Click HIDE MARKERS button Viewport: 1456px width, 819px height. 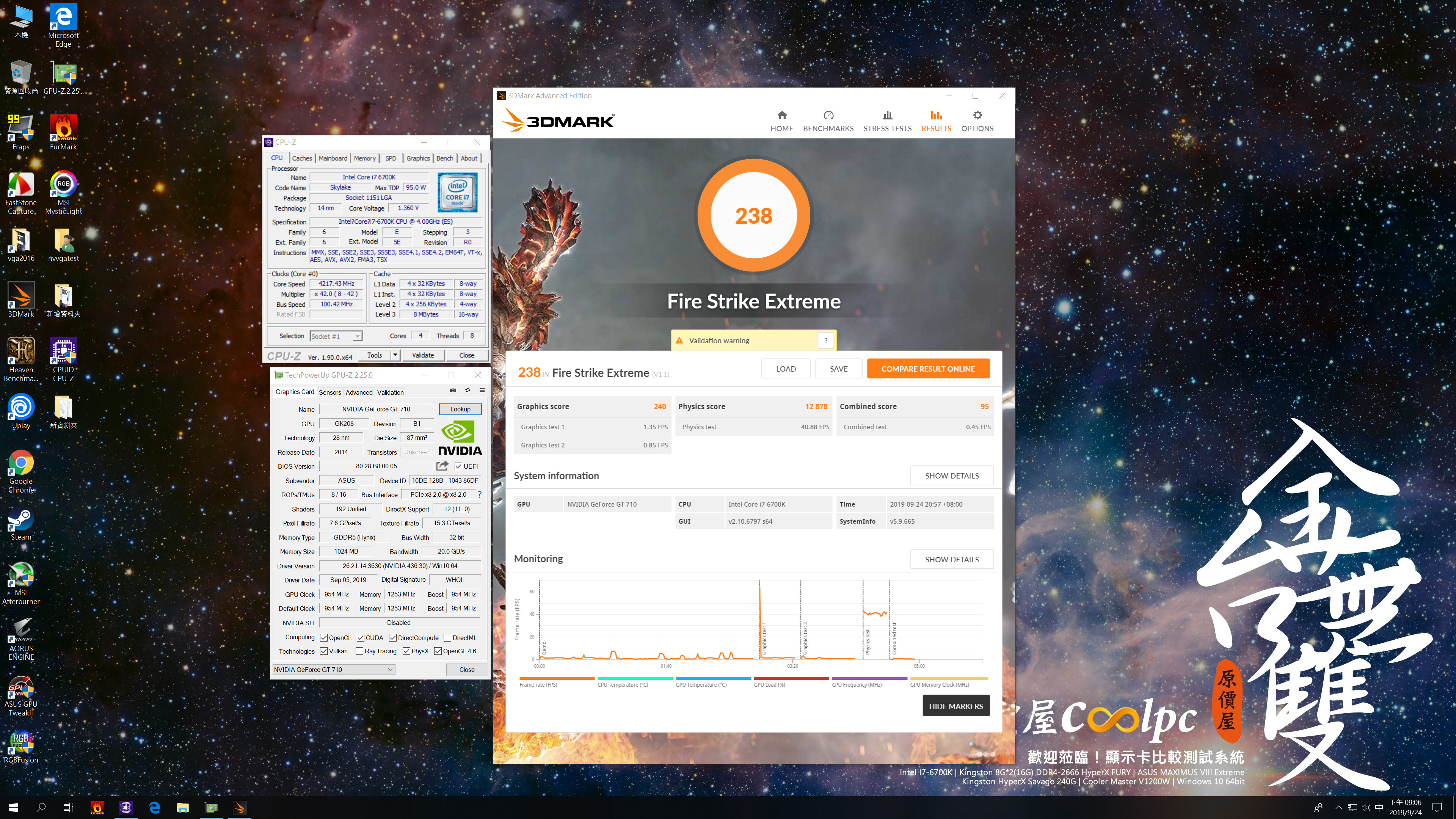(956, 706)
